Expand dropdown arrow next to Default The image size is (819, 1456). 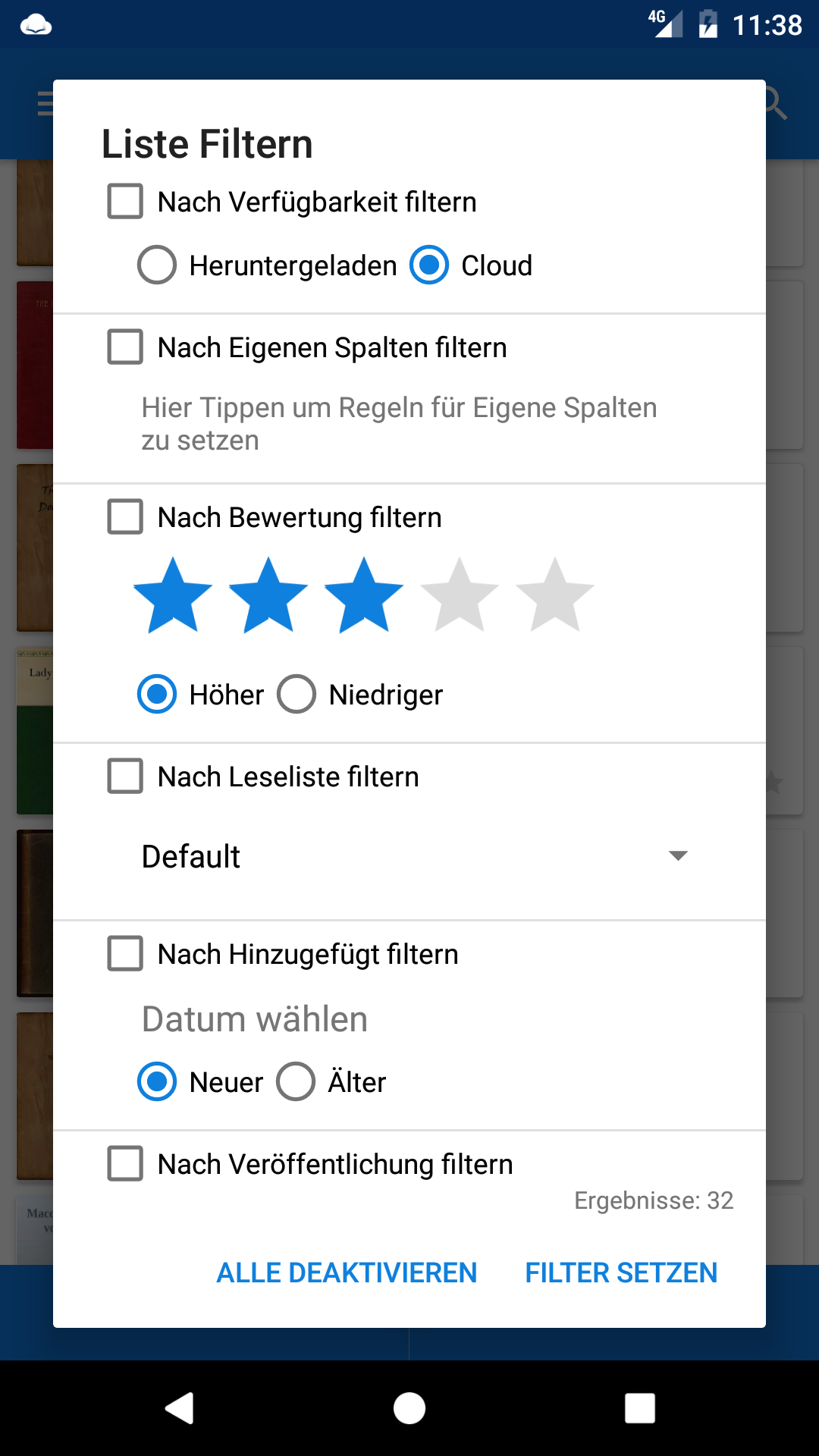(678, 856)
